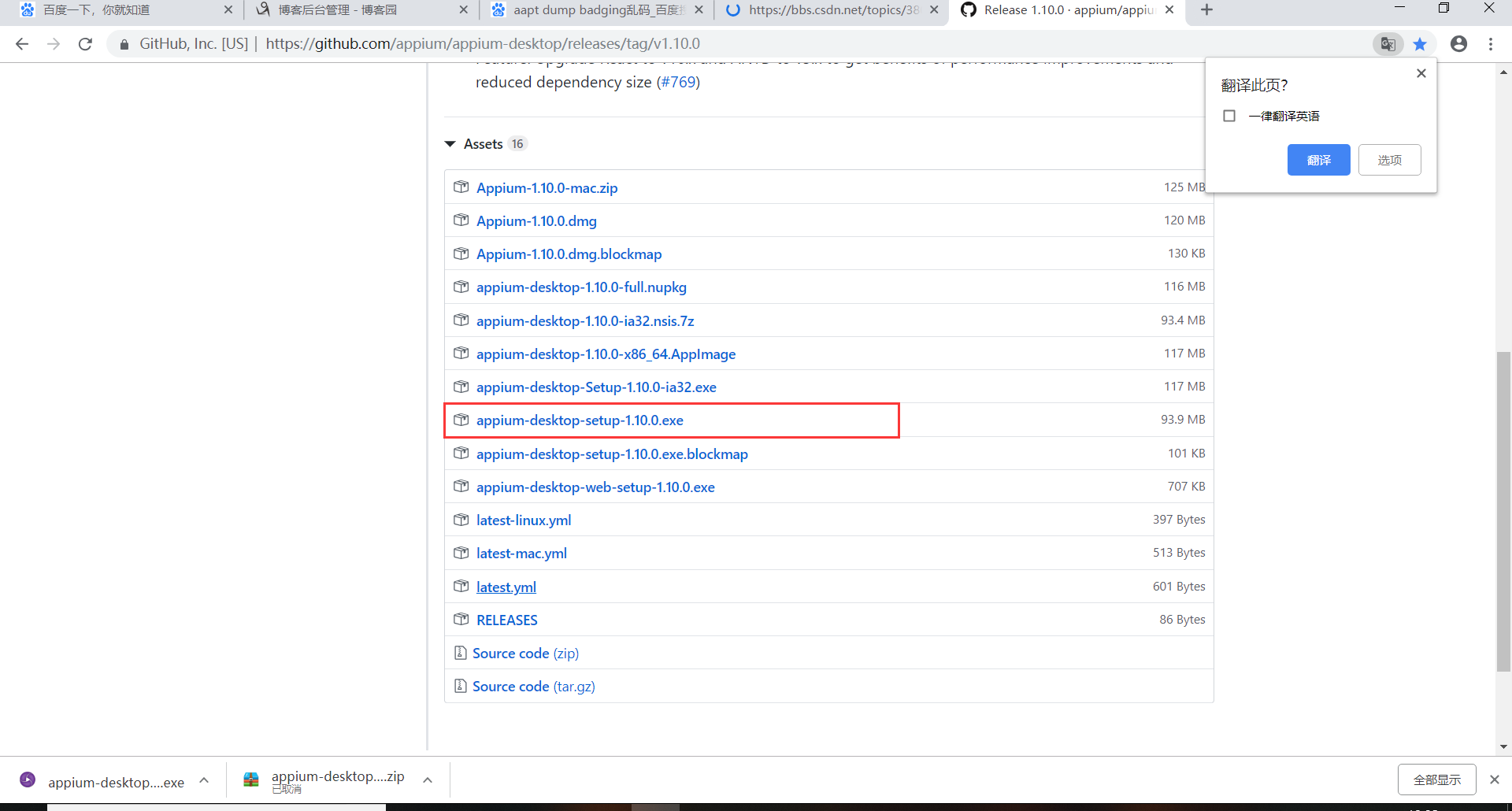Tick the always translate English checkbox
Image resolution: width=1512 pixels, height=811 pixels.
click(1229, 116)
